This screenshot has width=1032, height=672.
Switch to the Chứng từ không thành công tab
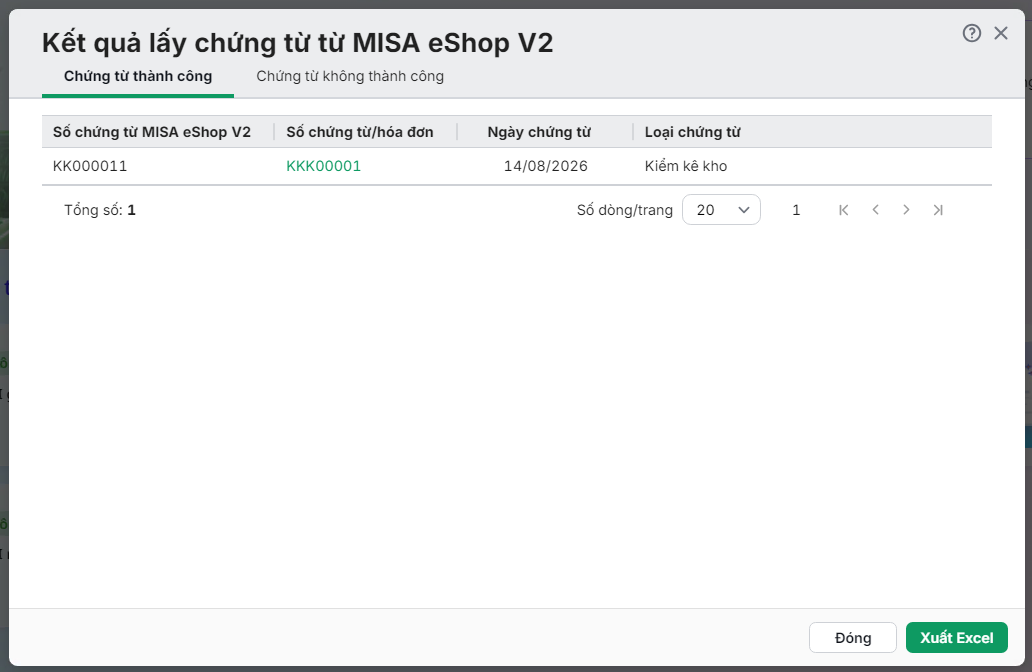350,76
